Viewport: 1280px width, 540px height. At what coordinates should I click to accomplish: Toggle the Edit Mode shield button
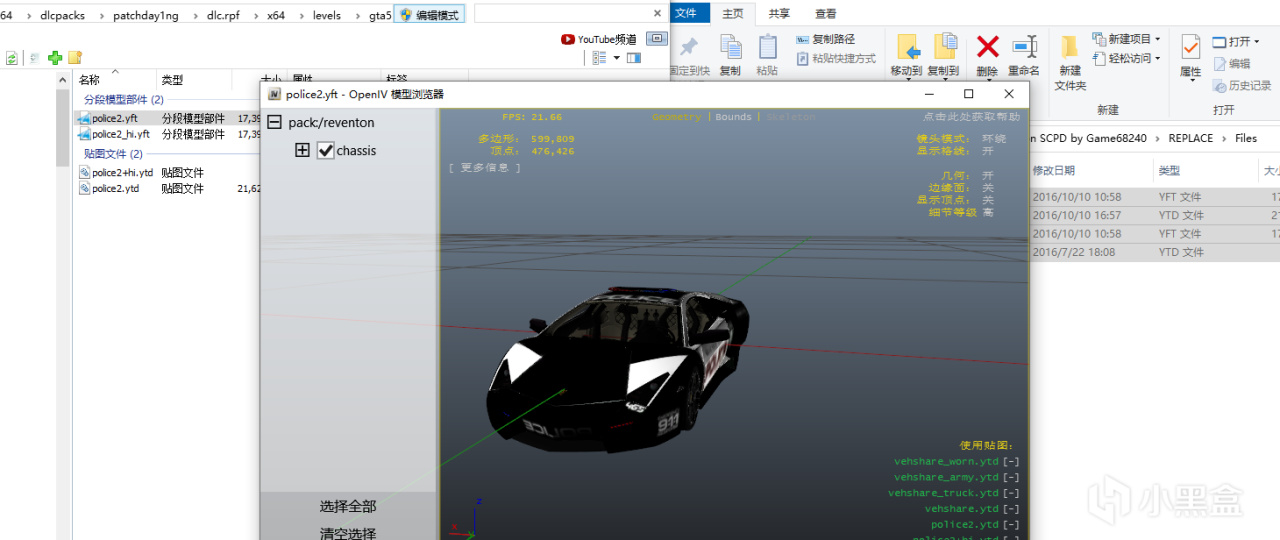click(430, 15)
